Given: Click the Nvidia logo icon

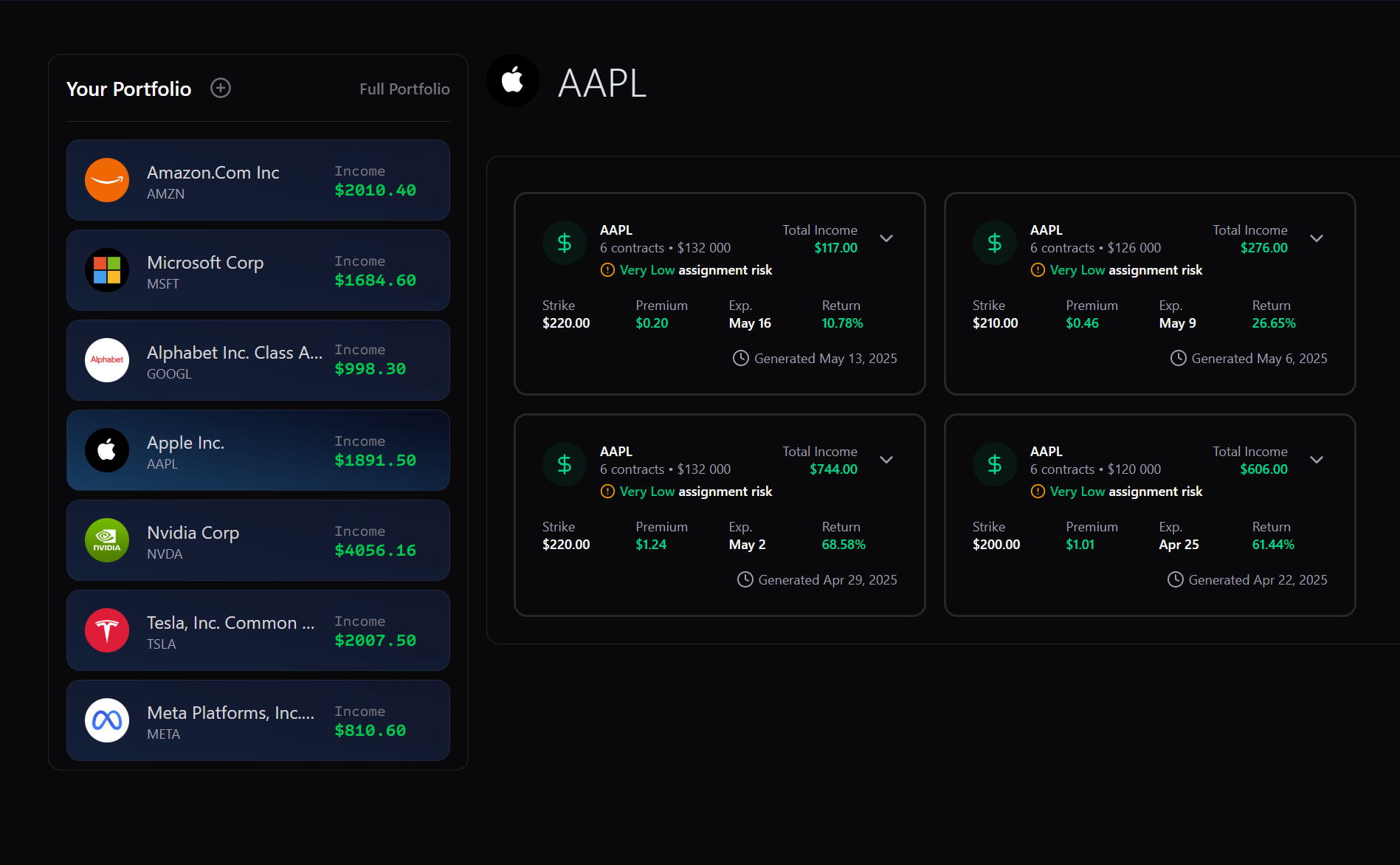Looking at the screenshot, I should [107, 540].
